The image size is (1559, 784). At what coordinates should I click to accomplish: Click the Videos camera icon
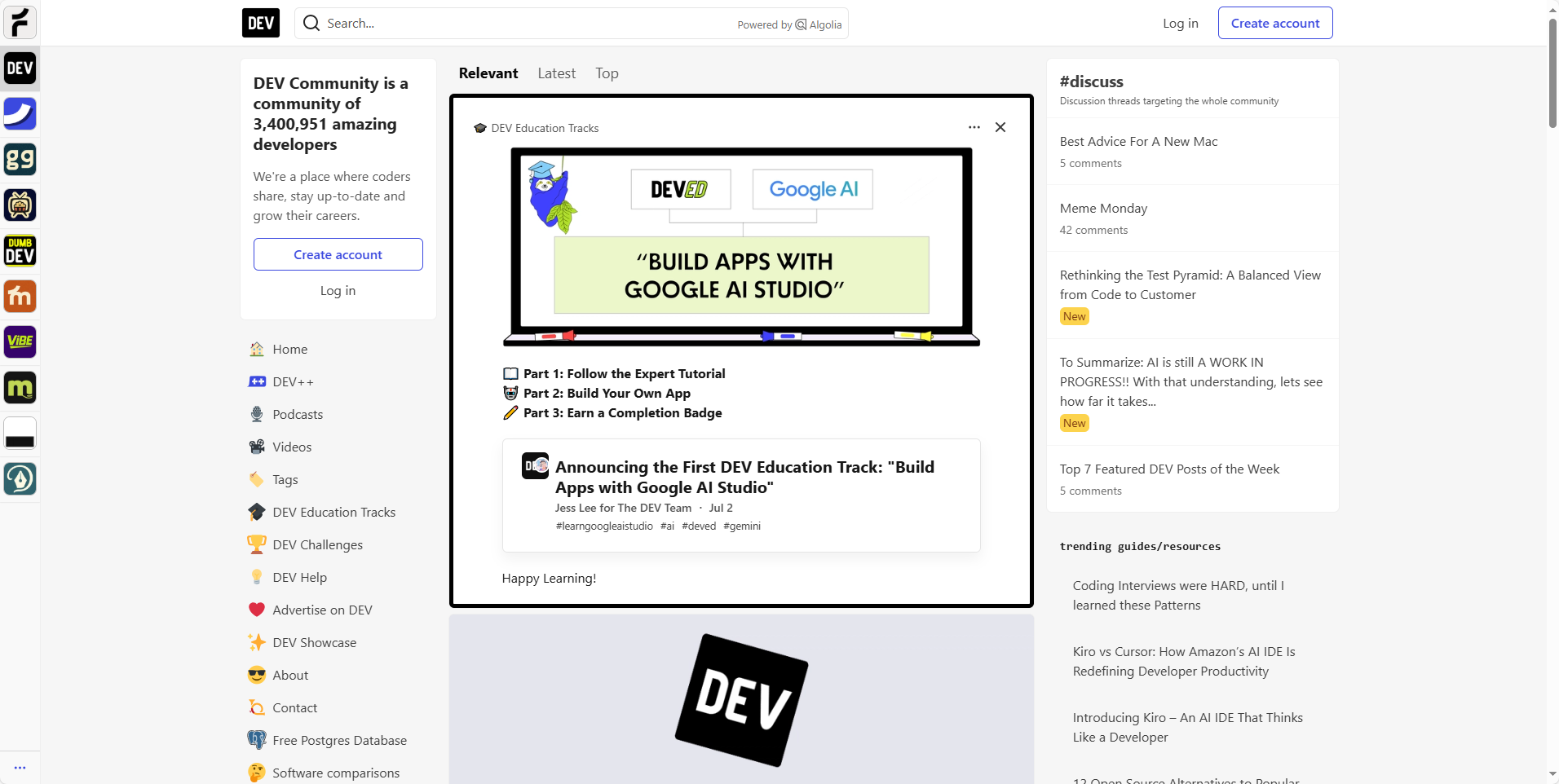(x=257, y=447)
